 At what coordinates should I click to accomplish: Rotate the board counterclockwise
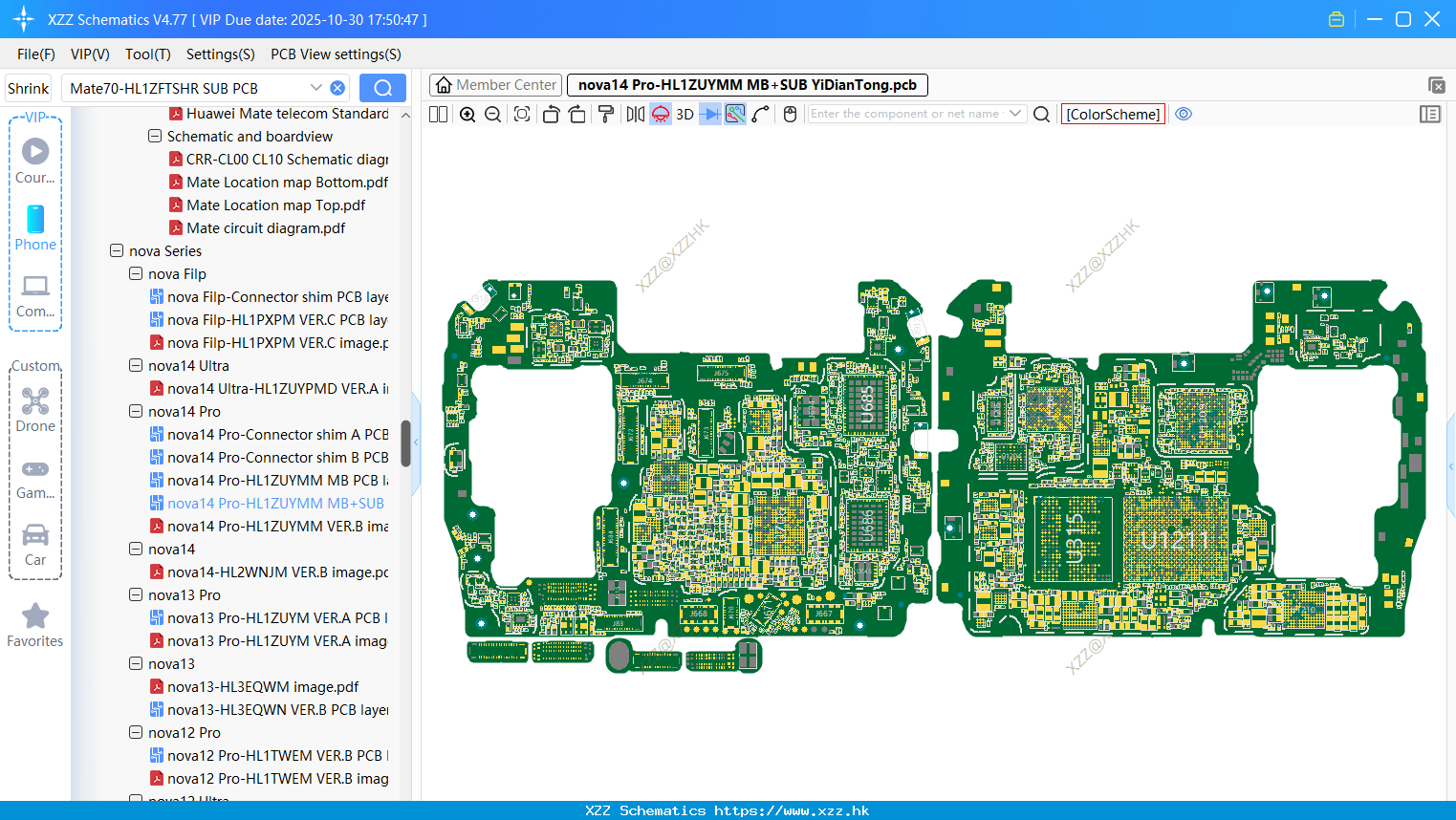pos(551,114)
